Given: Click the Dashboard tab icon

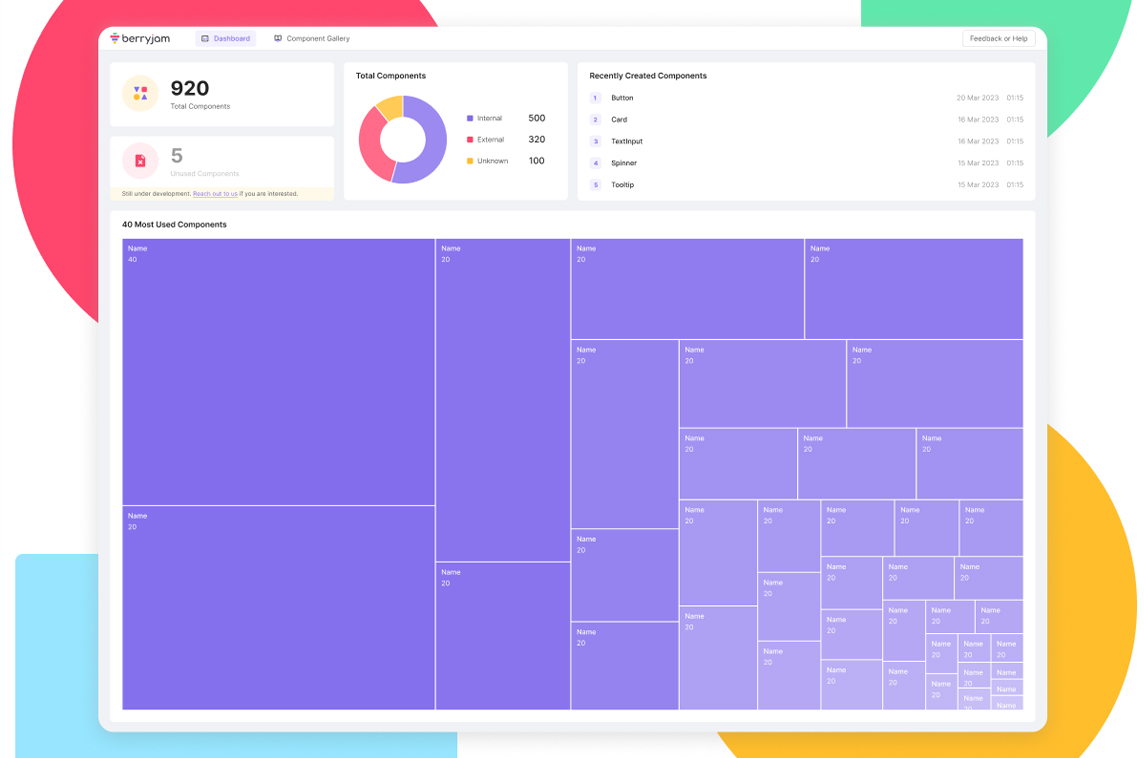Looking at the screenshot, I should coord(205,39).
